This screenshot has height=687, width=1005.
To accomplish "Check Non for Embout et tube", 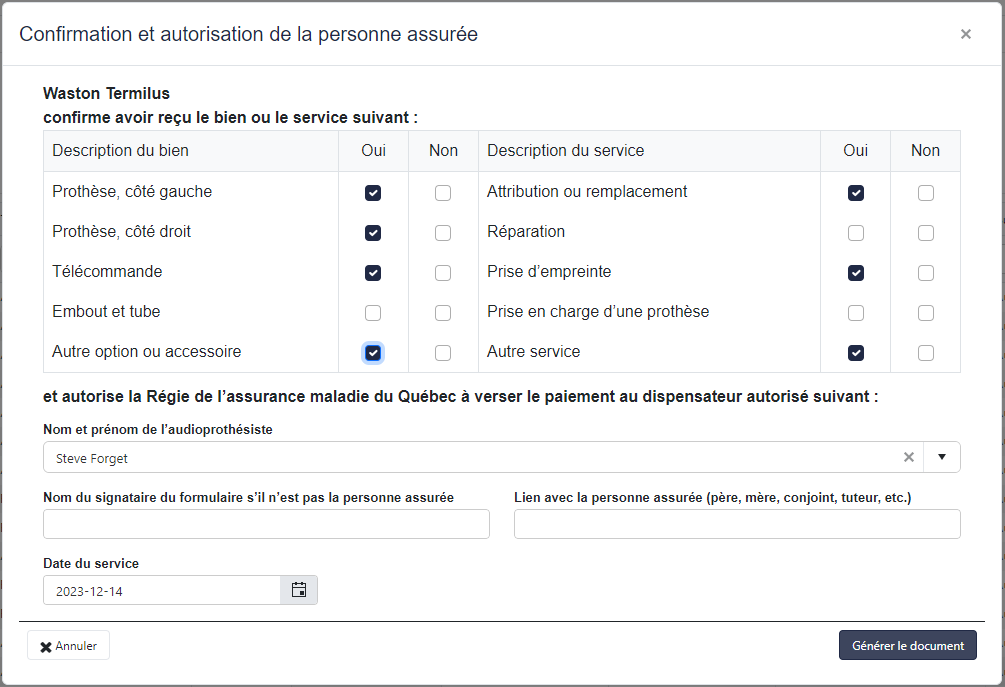I will pos(443,313).
